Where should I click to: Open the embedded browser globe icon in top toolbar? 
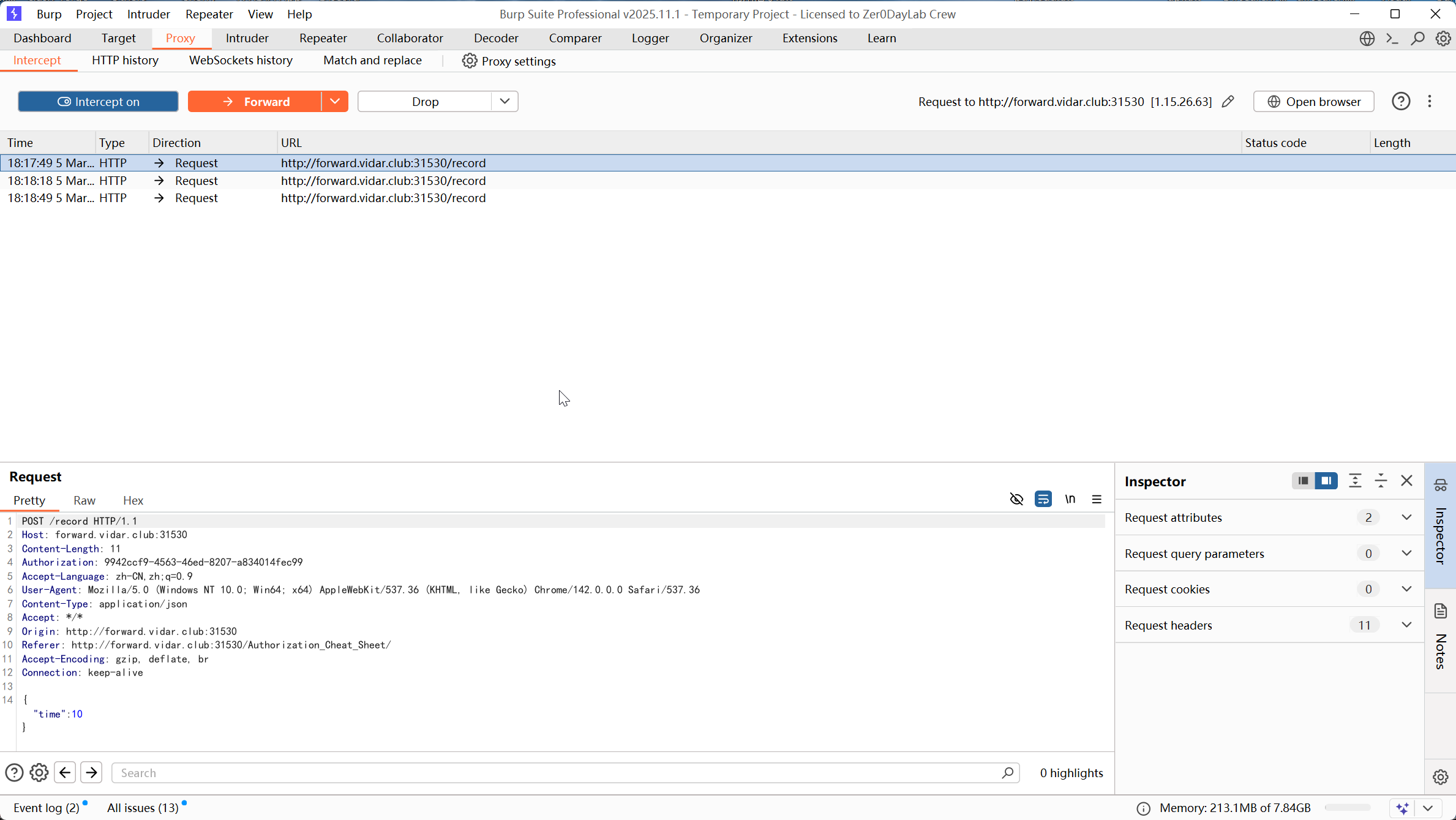pos(1367,38)
